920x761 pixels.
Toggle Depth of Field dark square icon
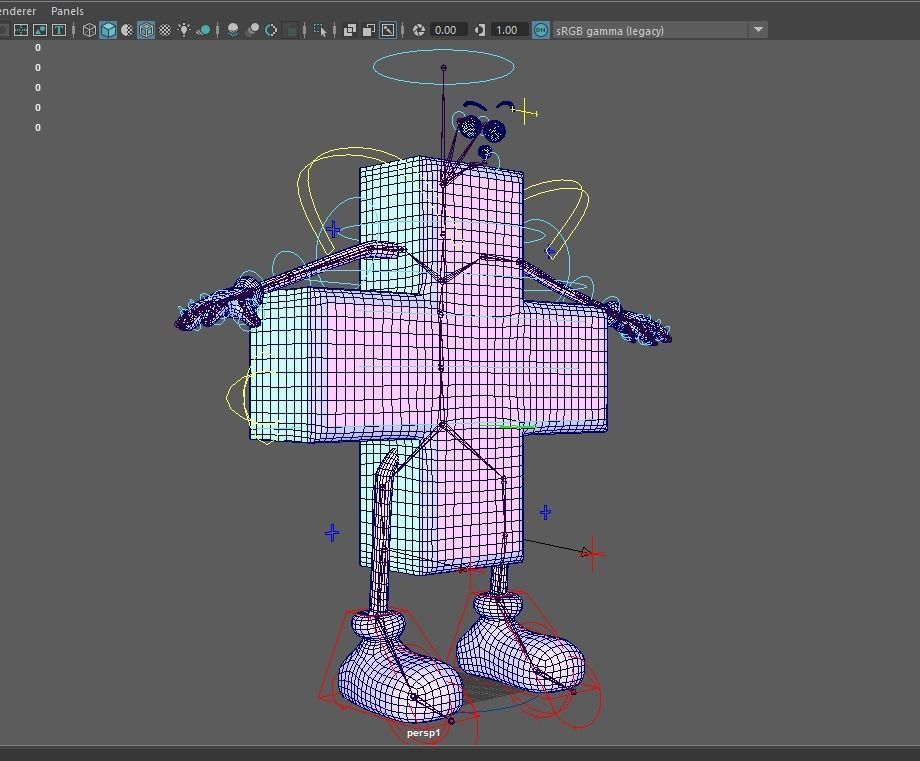(x=290, y=30)
